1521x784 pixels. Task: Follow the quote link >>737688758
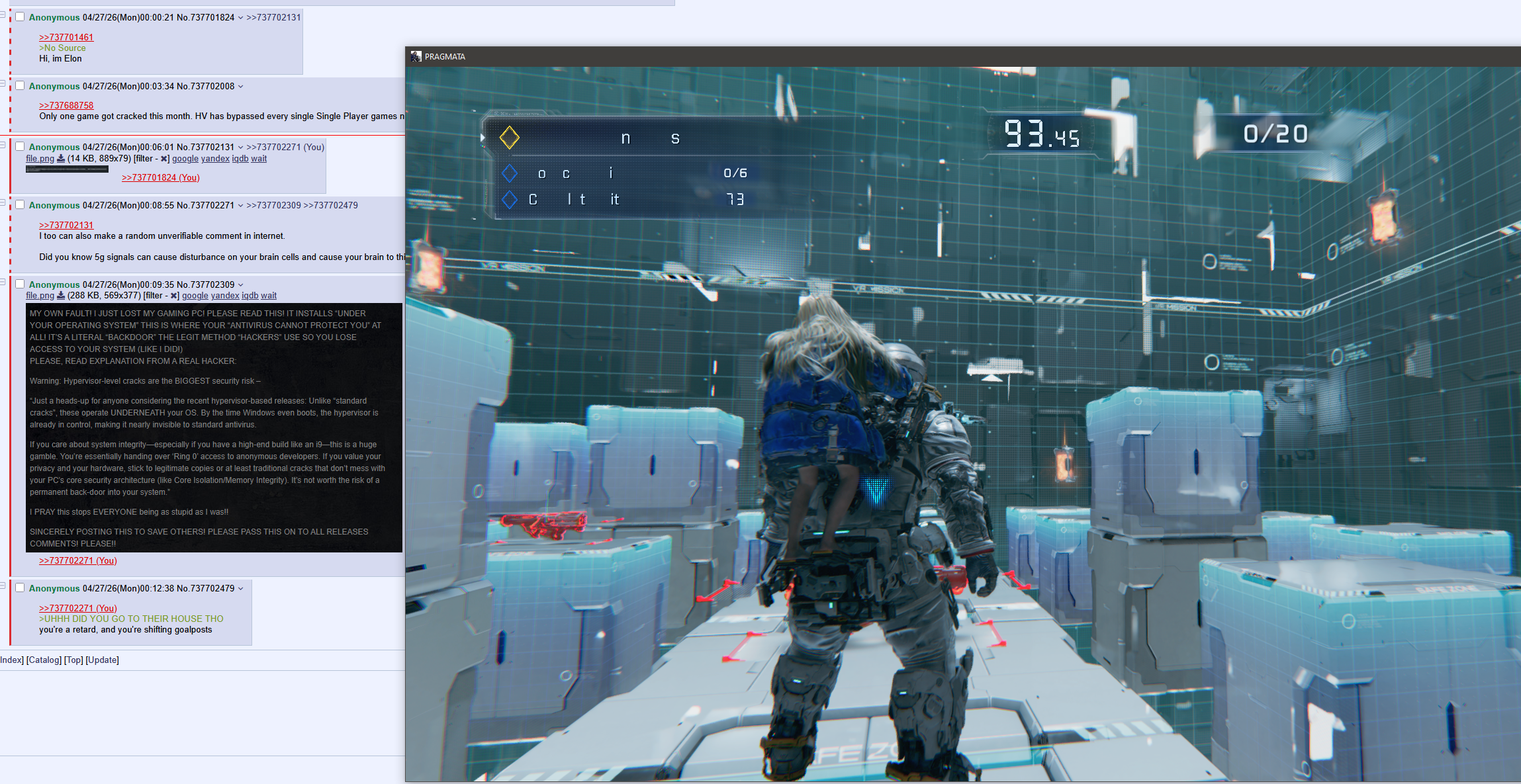pos(66,105)
